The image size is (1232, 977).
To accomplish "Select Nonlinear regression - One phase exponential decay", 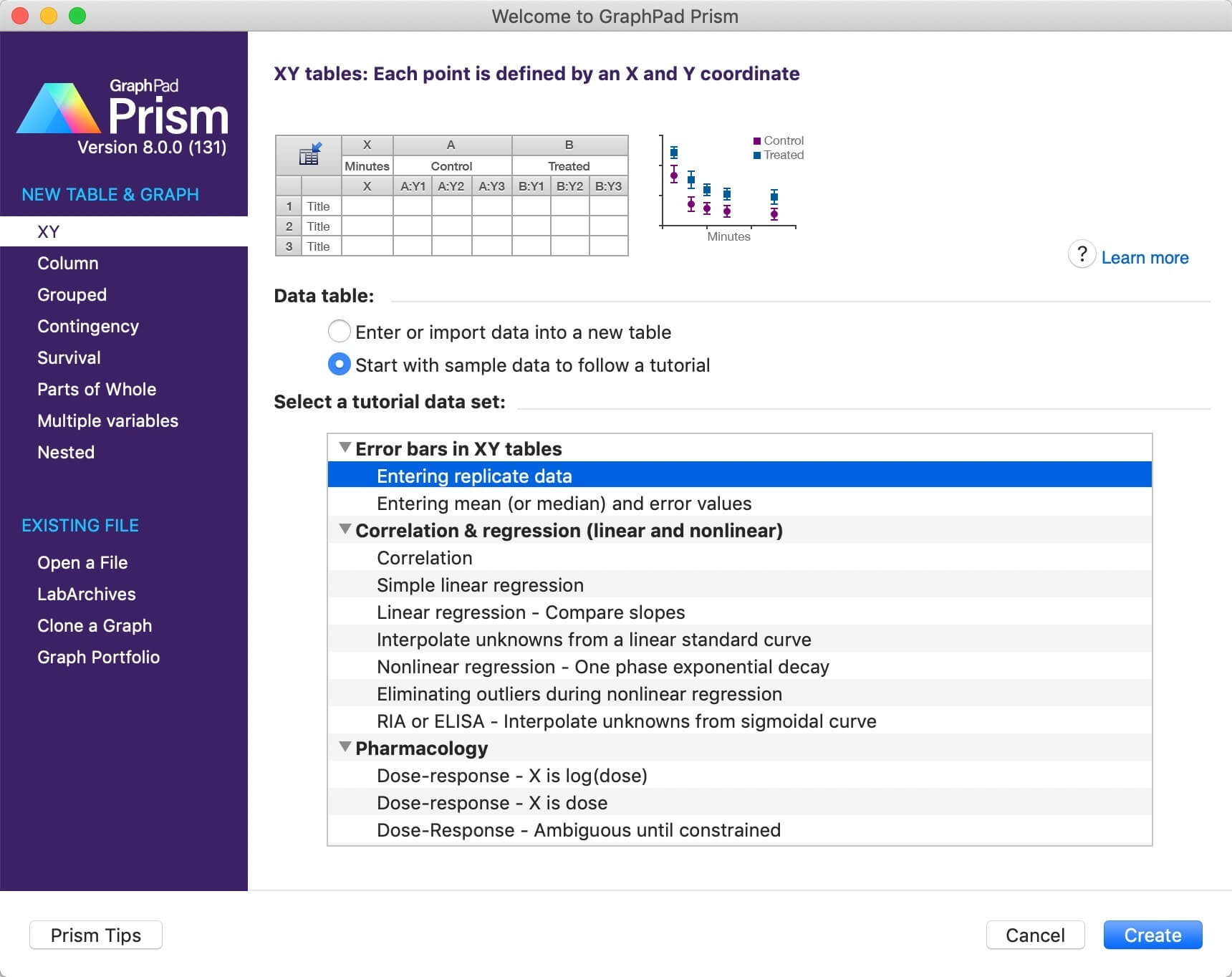I will point(740,665).
